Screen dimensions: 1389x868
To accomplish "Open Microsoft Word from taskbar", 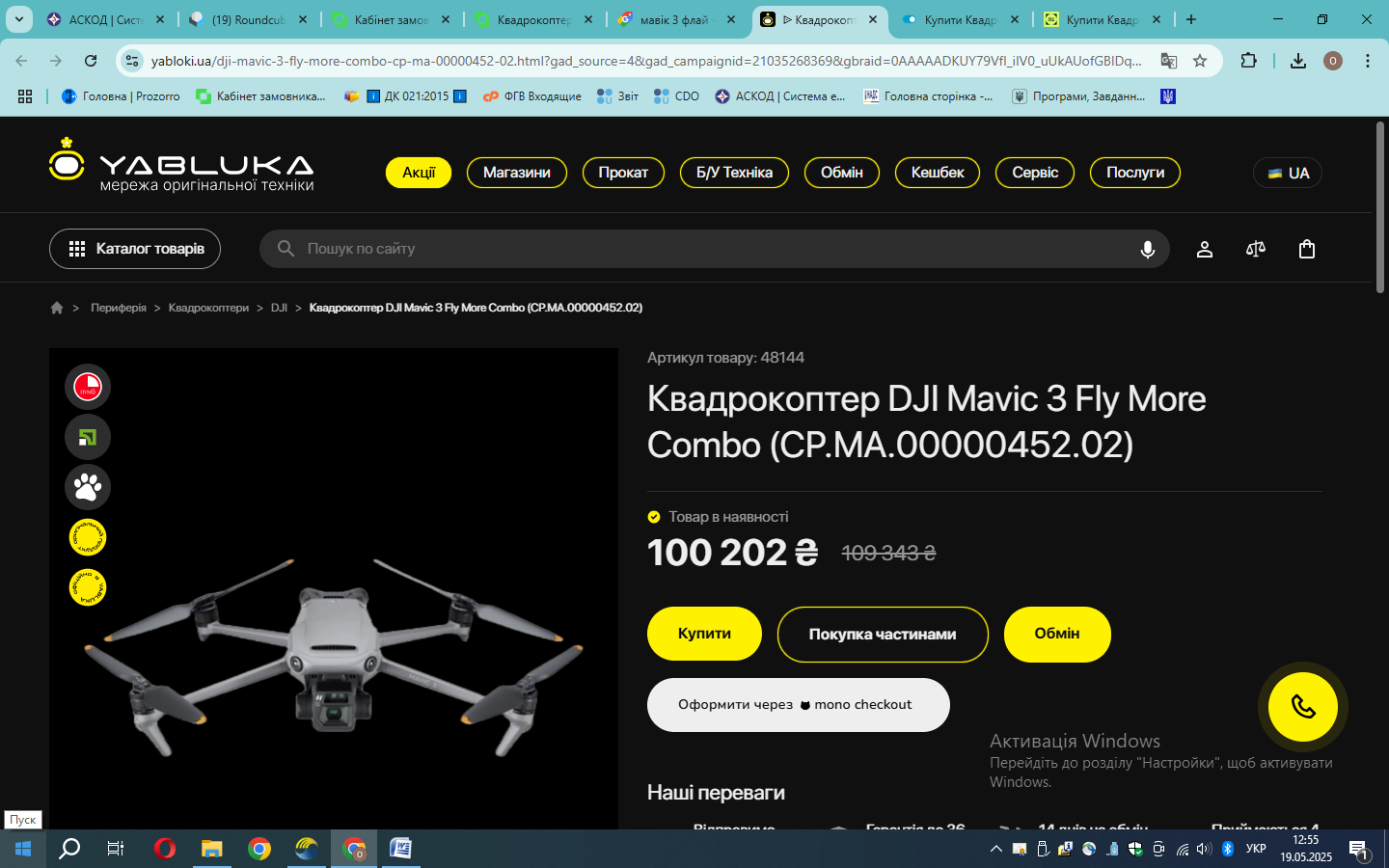I will (400, 849).
